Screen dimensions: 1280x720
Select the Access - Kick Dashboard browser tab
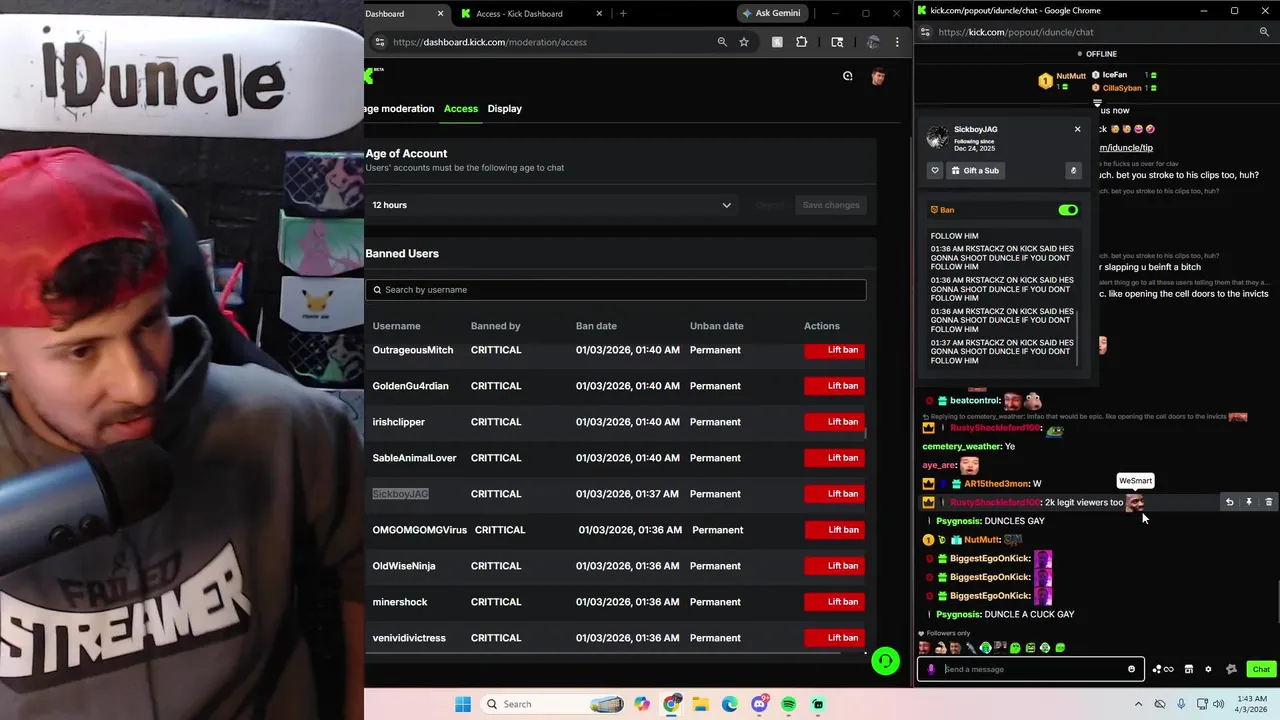tap(531, 13)
